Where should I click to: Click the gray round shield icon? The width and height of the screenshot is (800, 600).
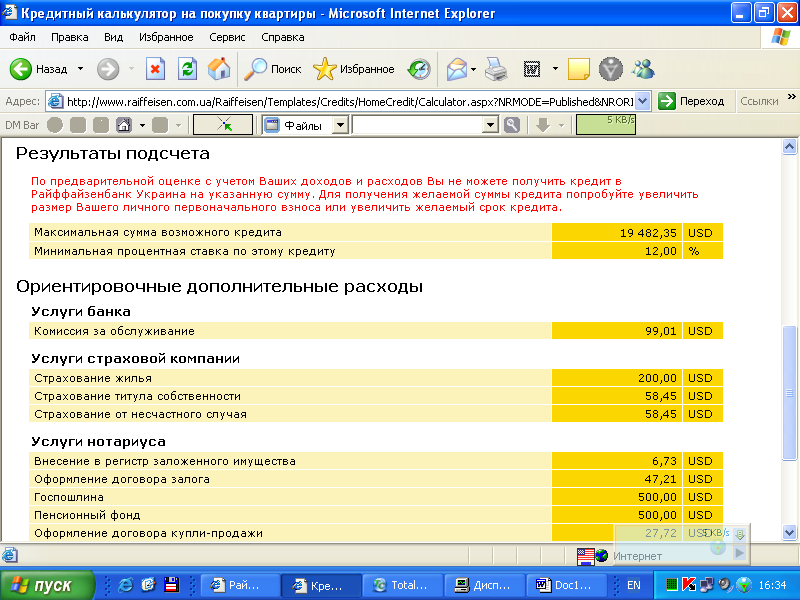(x=611, y=69)
